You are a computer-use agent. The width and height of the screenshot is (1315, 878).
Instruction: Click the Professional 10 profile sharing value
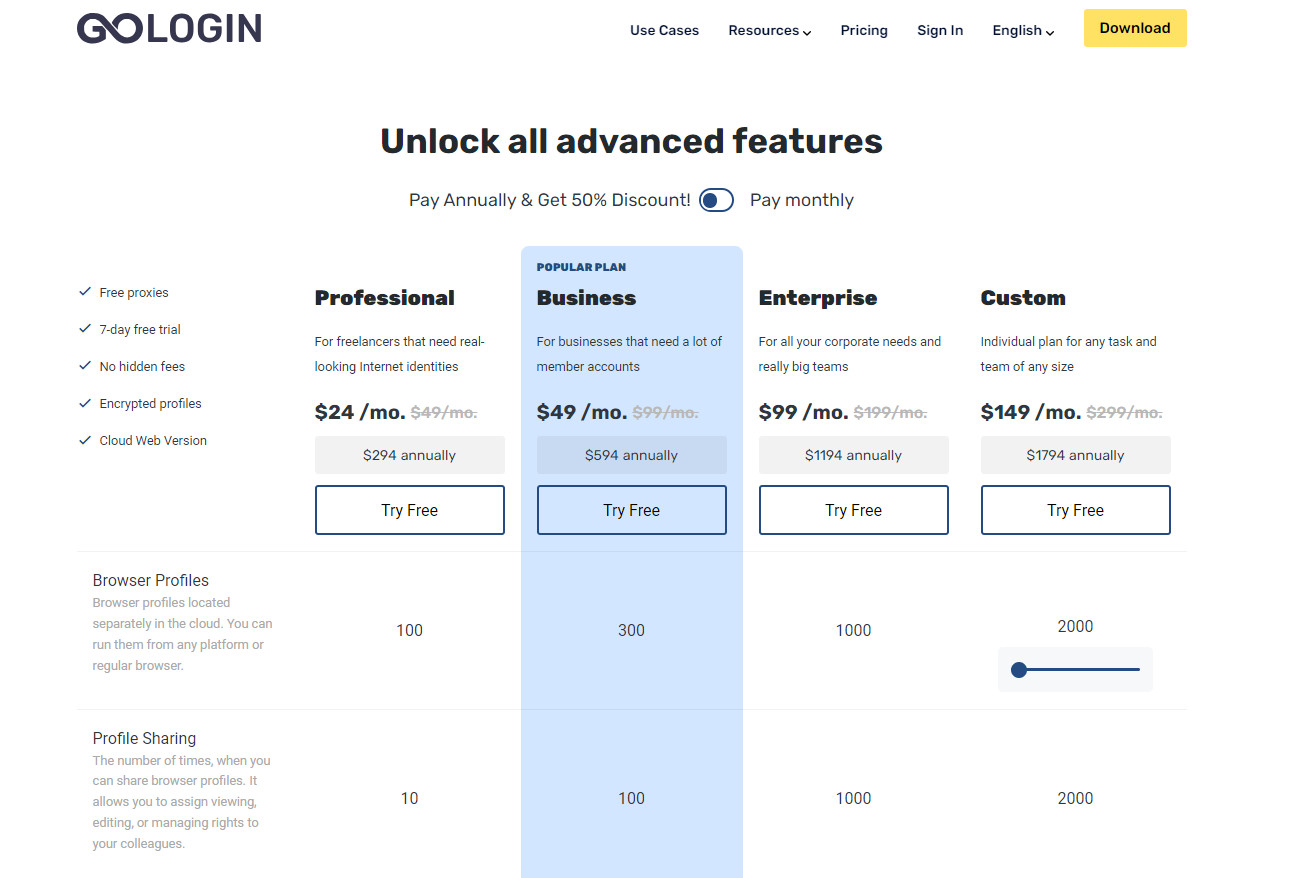410,798
